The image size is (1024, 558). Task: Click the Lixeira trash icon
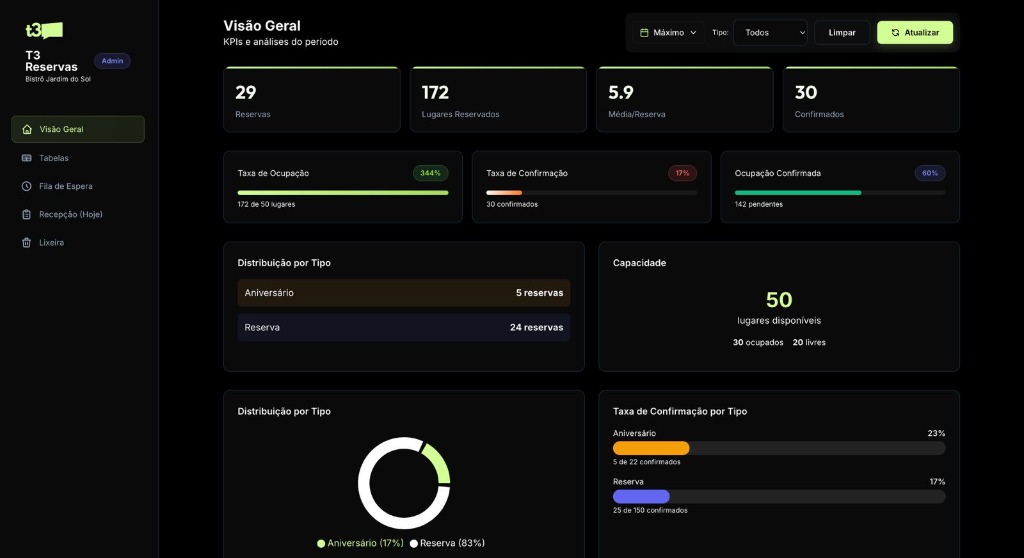click(x=27, y=242)
